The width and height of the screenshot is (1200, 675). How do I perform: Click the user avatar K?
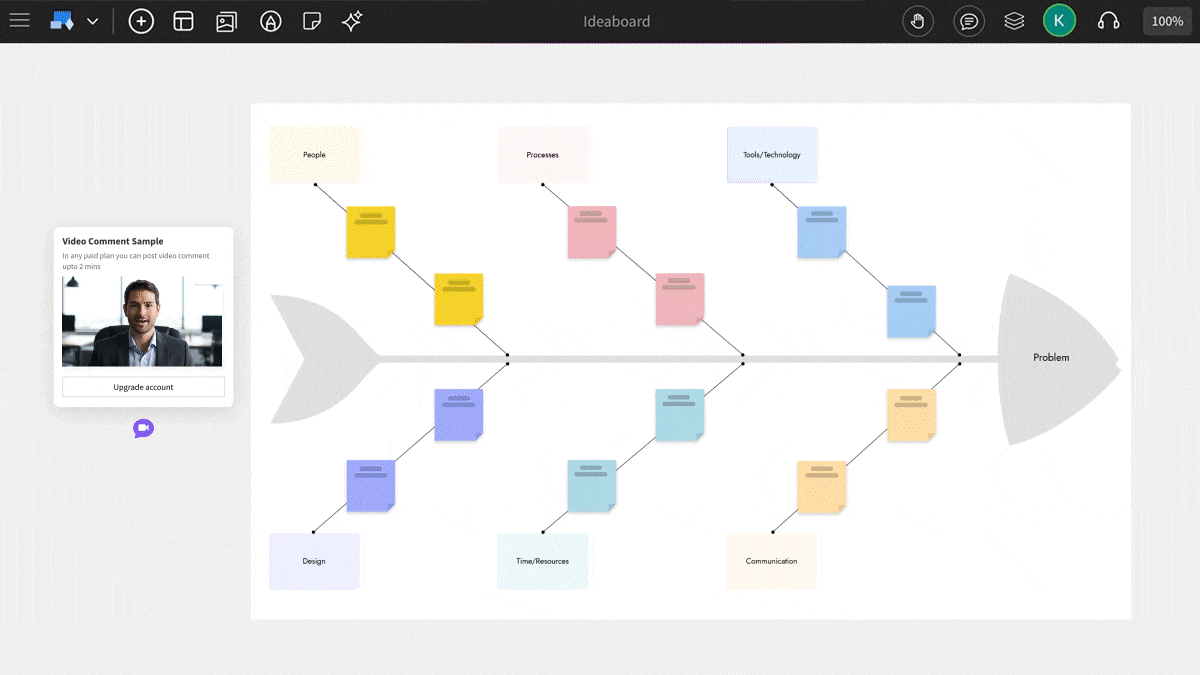point(1059,20)
